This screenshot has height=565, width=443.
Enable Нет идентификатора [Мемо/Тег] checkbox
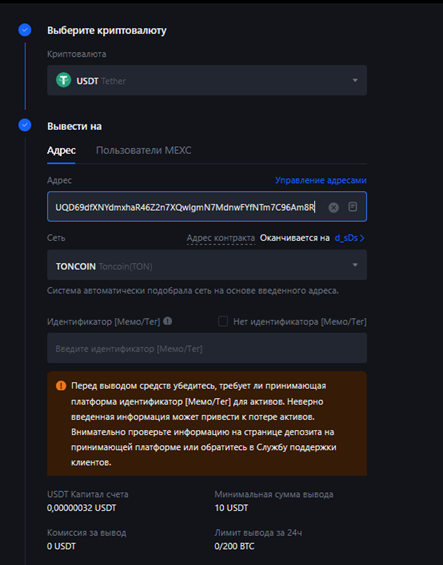coord(223,321)
